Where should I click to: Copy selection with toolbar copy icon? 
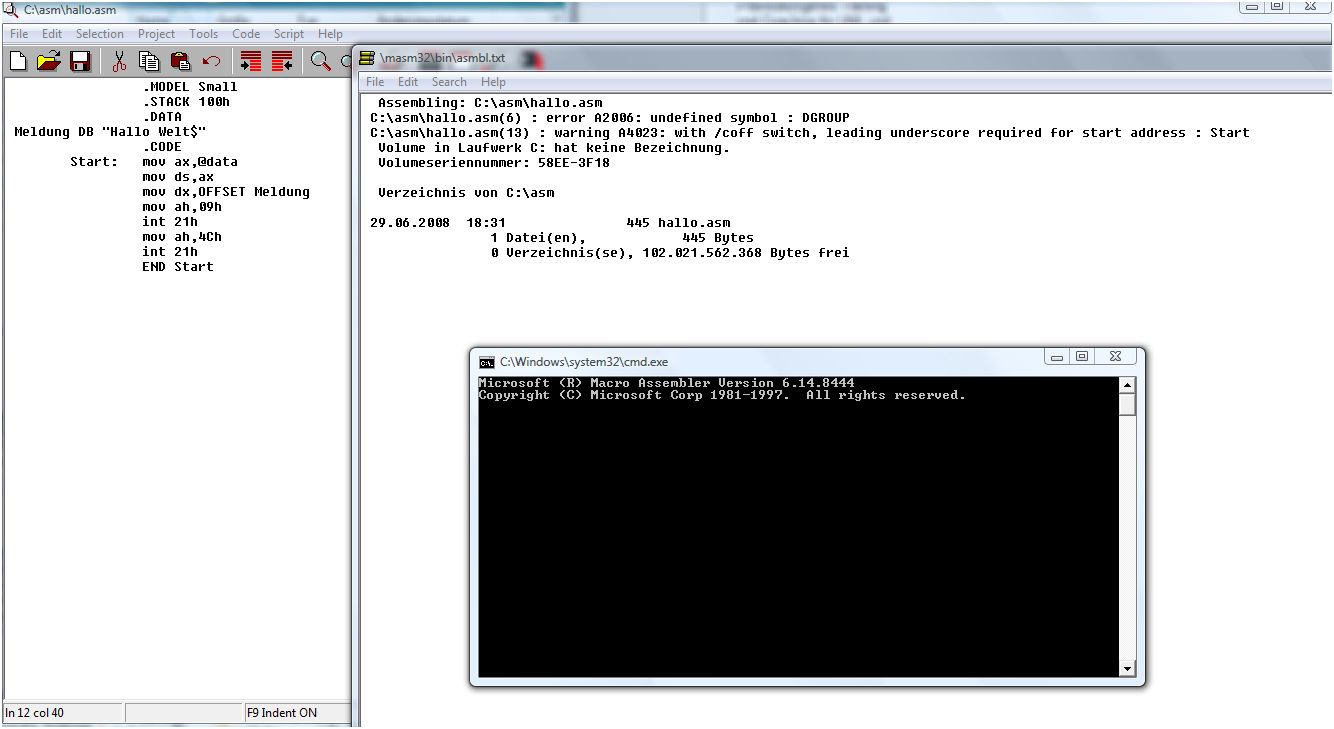pos(150,61)
